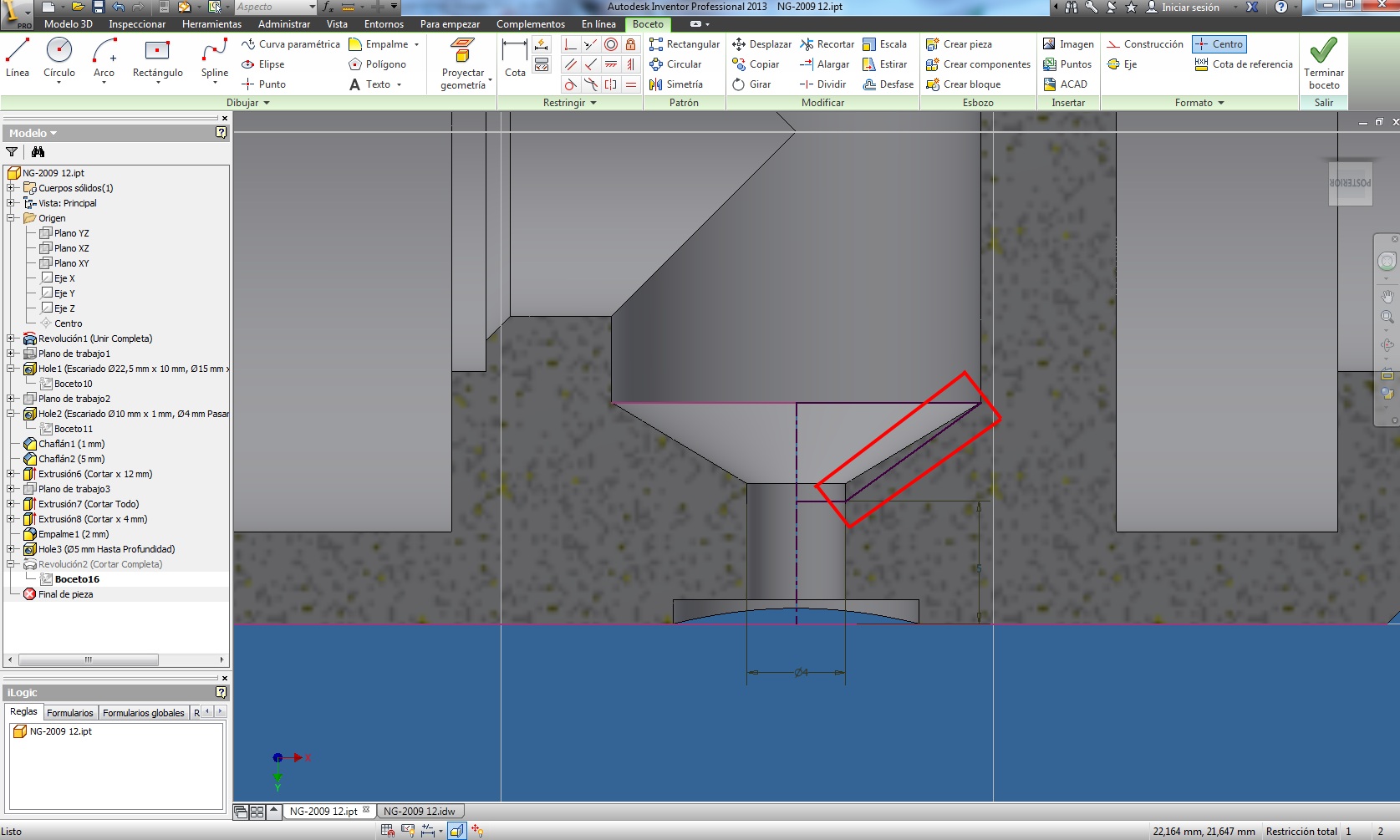Open the Inspeccionar ribbon tab
Viewport: 1400px width, 840px height.
(x=137, y=24)
